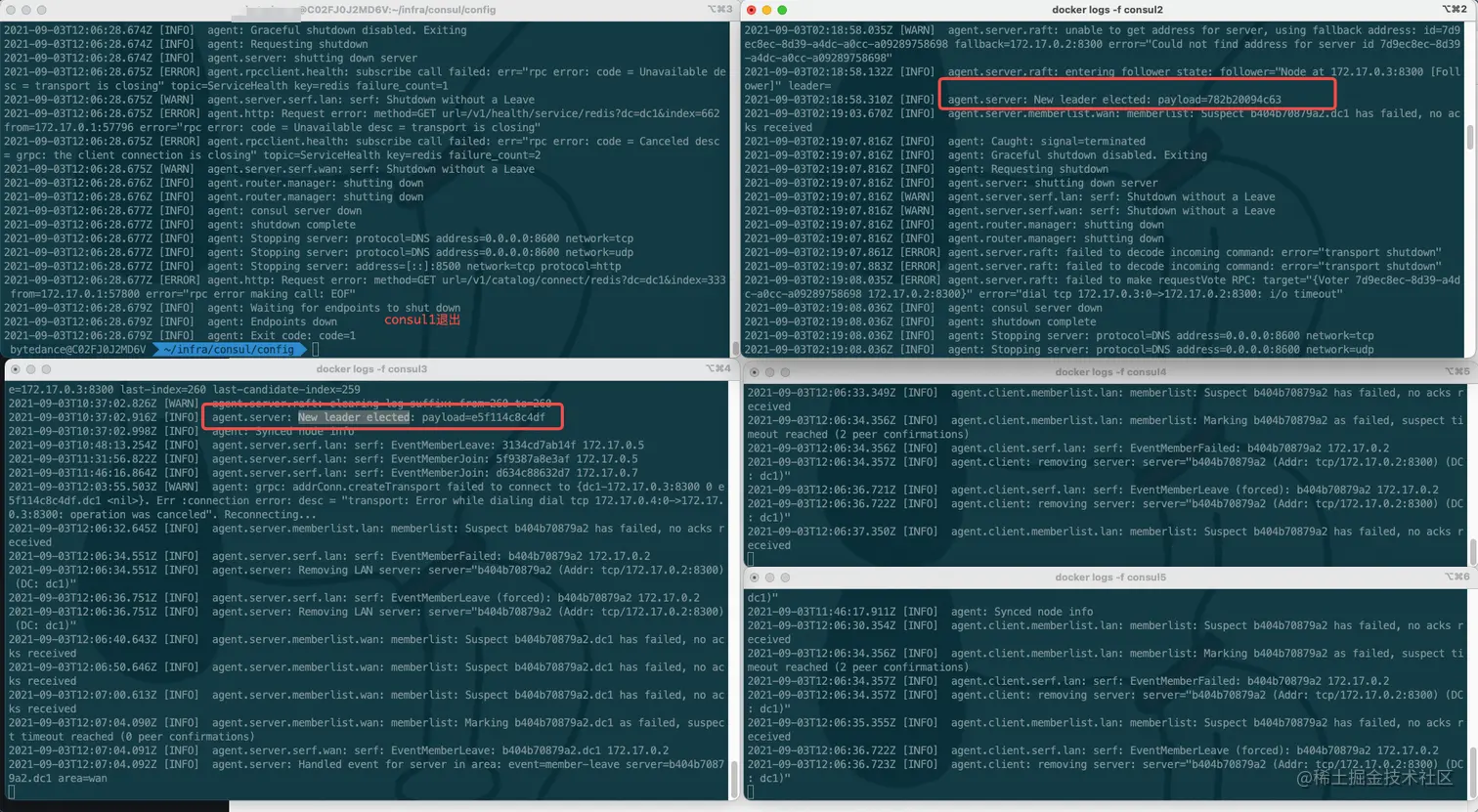The image size is (1478, 812).
Task: Click 'payload=e5f114c8c4df' in consul3 log
Action: point(484,417)
